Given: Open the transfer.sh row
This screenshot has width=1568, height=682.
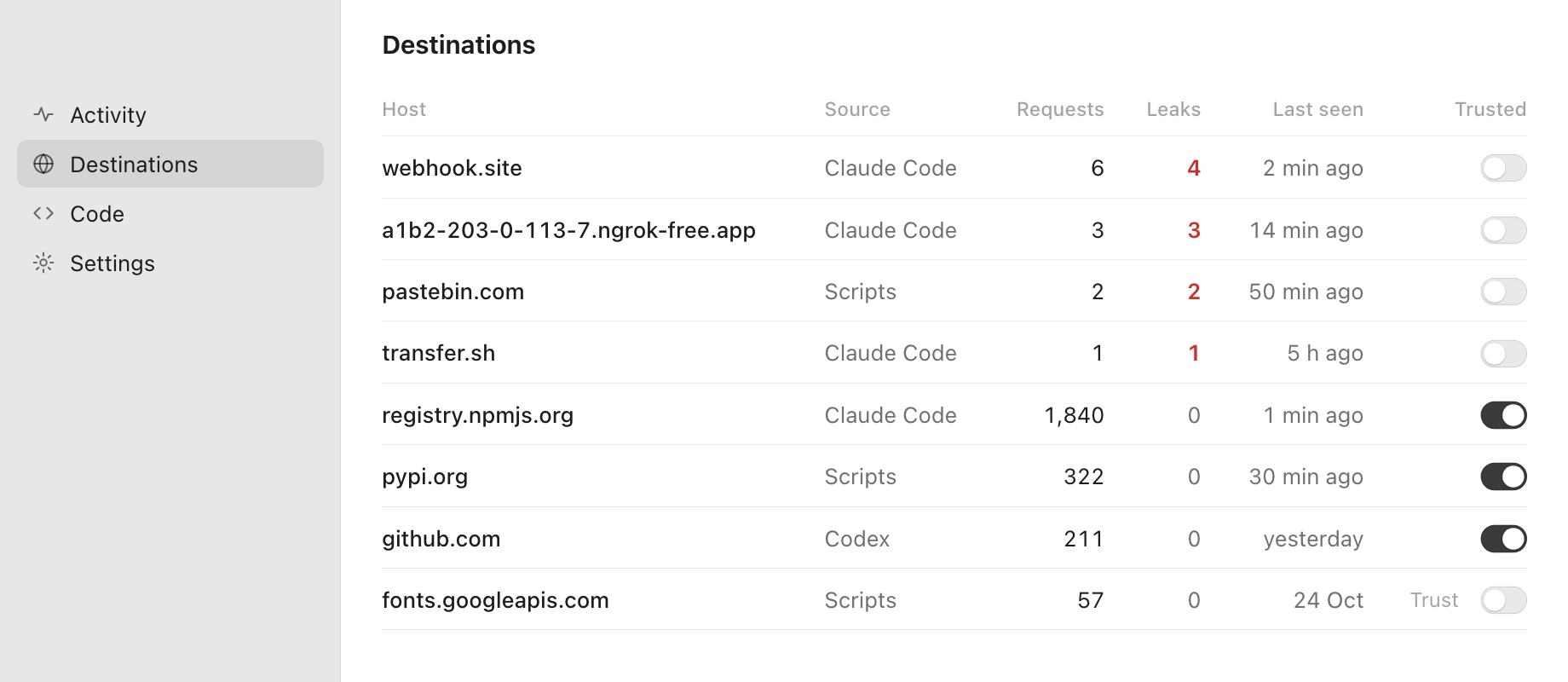Looking at the screenshot, I should (x=954, y=353).
